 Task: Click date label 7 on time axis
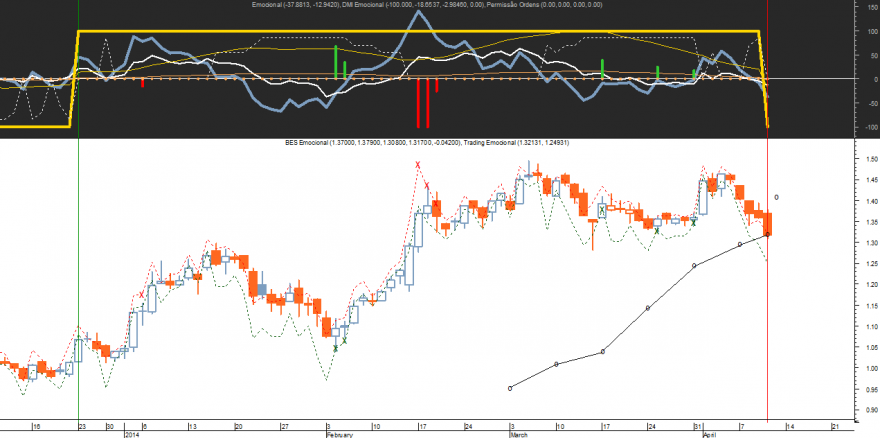tap(742, 426)
